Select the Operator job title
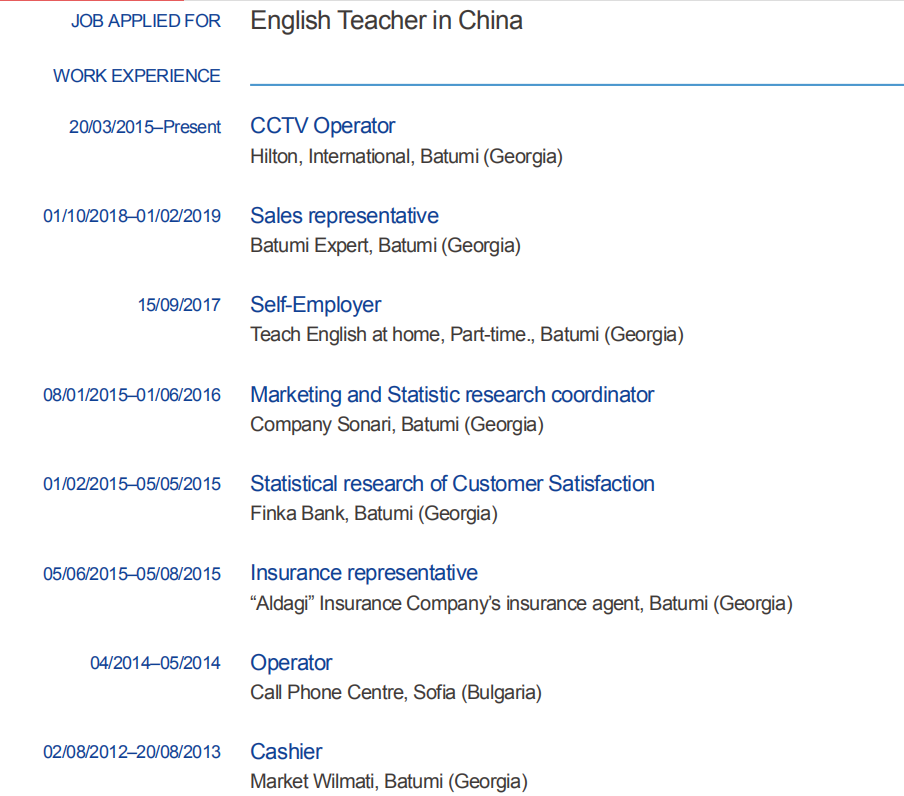904x796 pixels. [291, 663]
